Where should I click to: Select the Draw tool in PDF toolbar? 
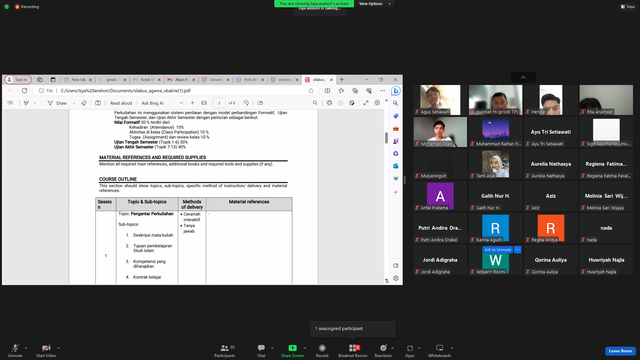point(57,103)
